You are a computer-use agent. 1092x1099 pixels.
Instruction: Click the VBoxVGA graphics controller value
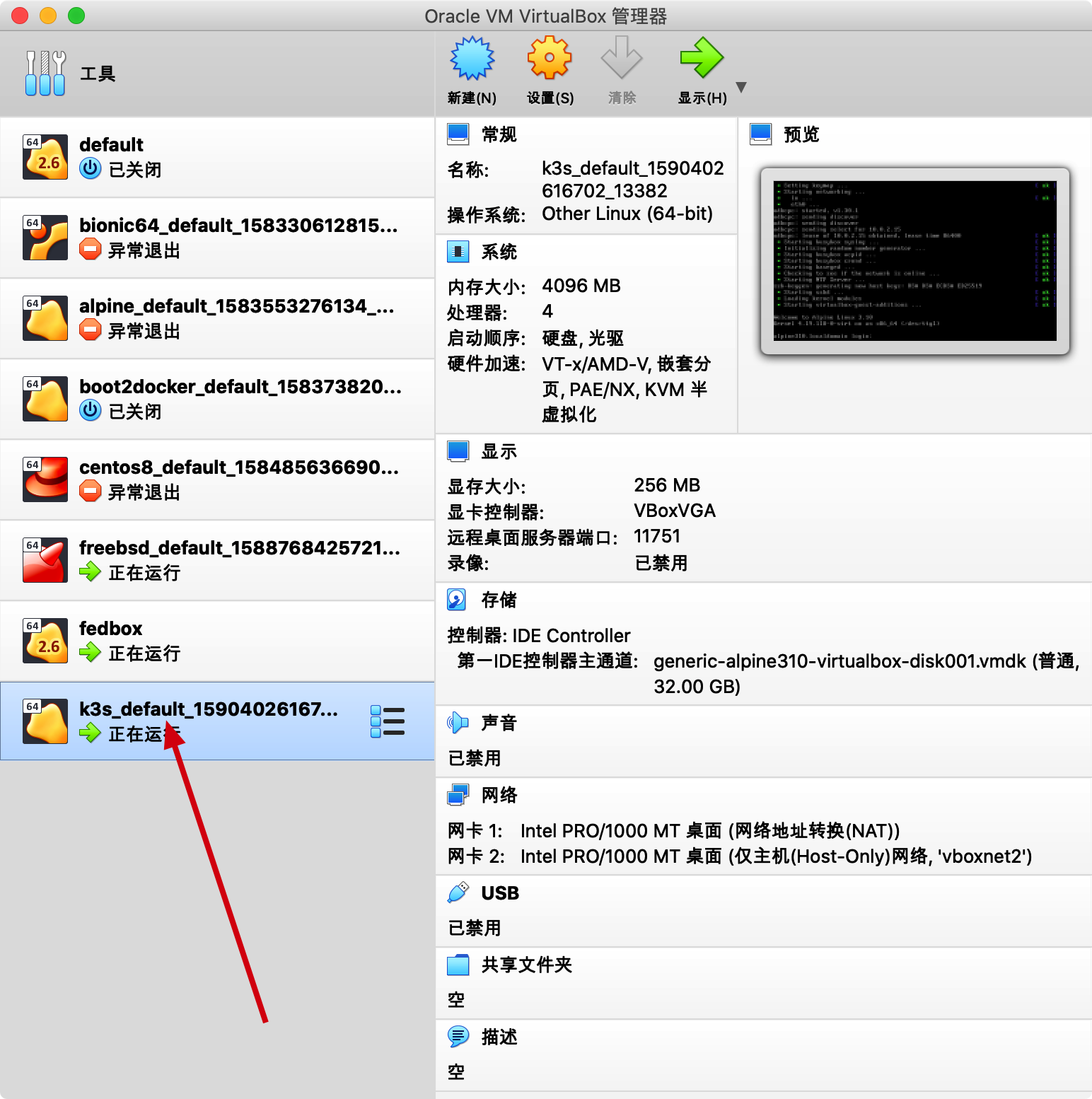pyautogui.click(x=675, y=511)
